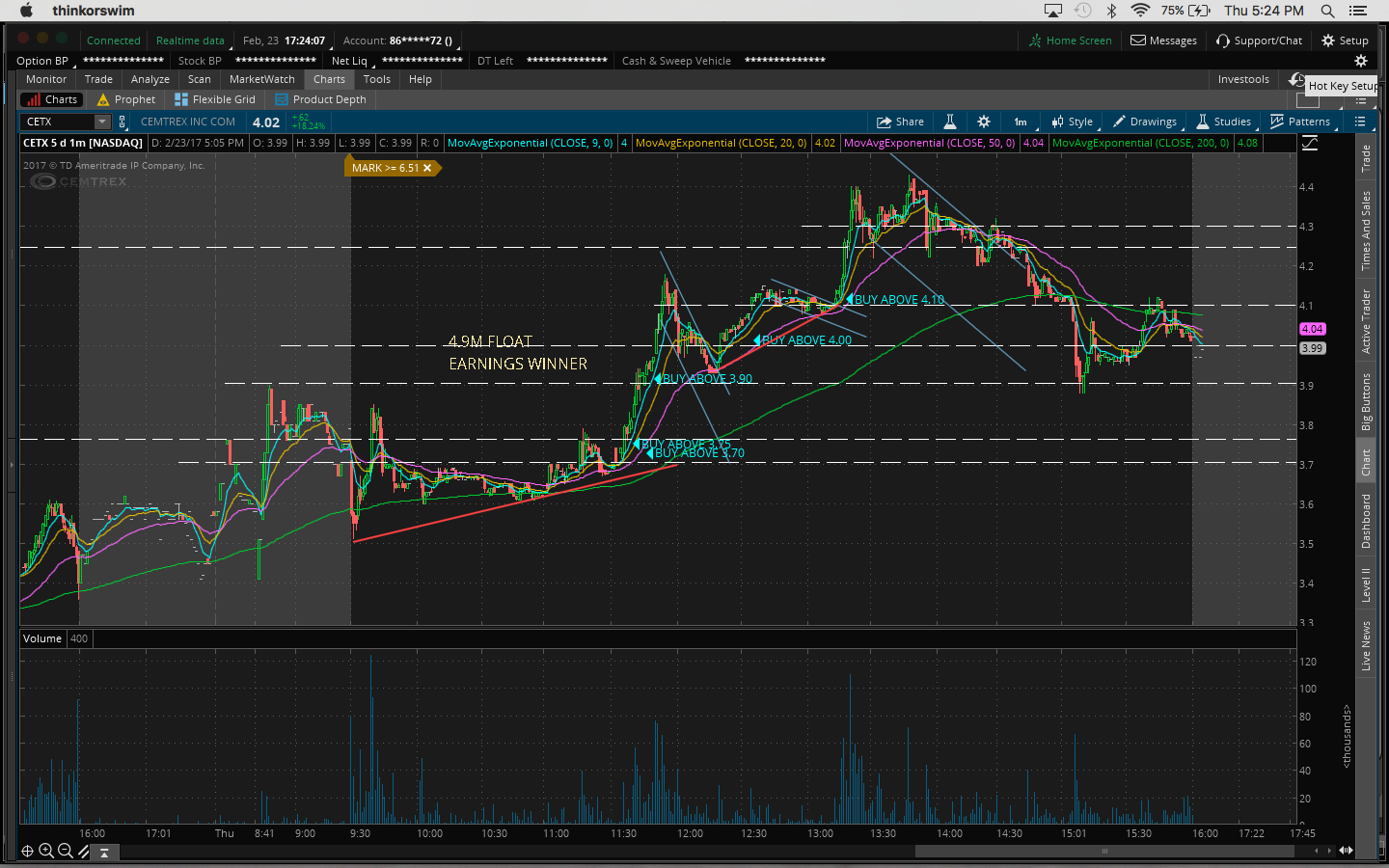Open the Studies dropdown menu
This screenshot has width=1389, height=868.
[x=1223, y=122]
